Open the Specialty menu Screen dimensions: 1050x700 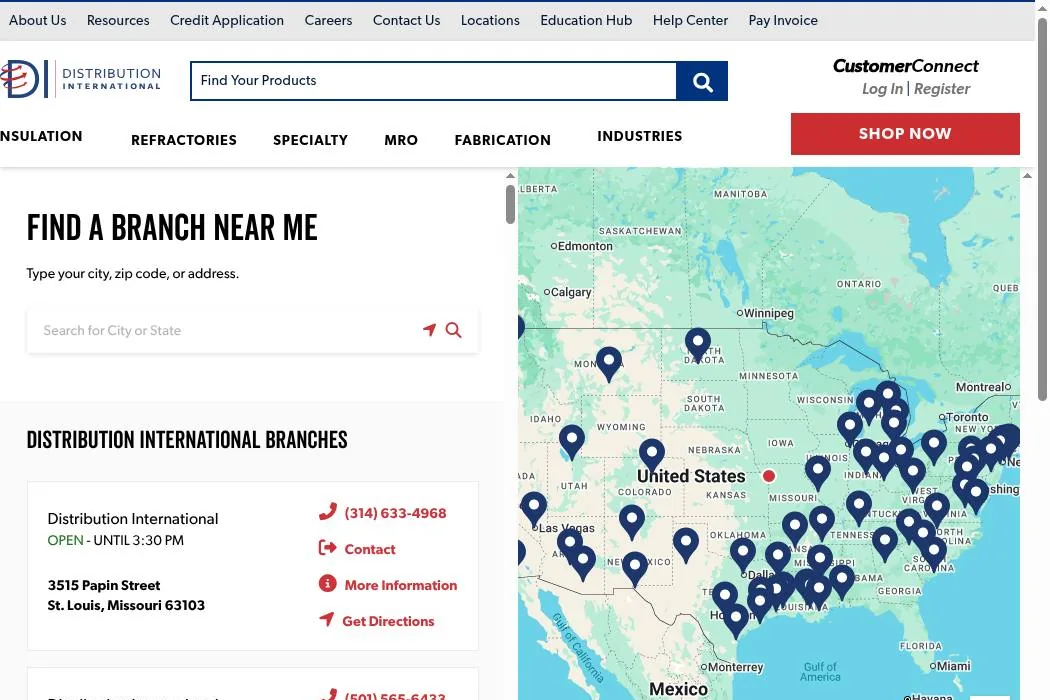[311, 140]
